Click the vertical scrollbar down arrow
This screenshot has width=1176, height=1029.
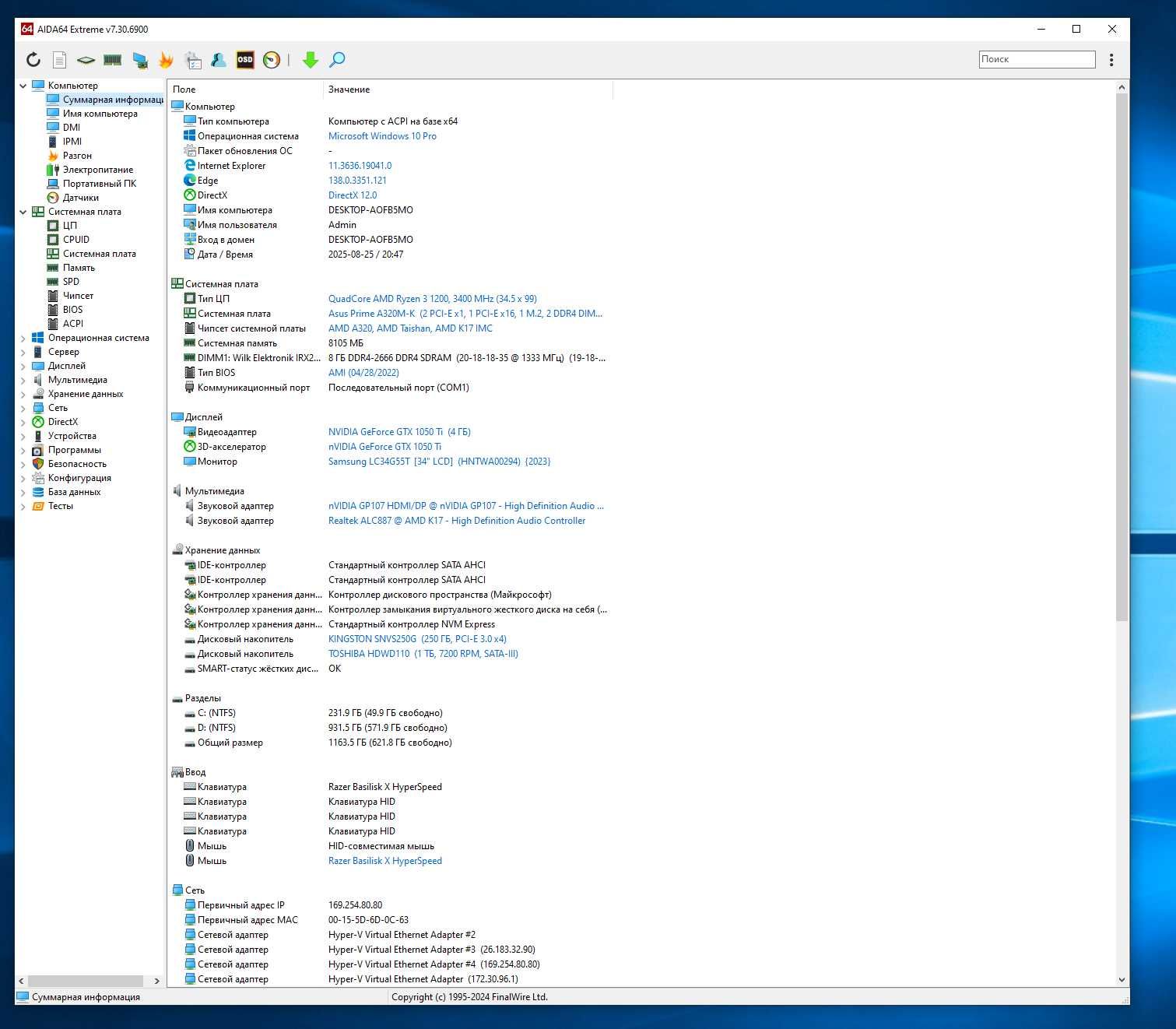click(1122, 980)
